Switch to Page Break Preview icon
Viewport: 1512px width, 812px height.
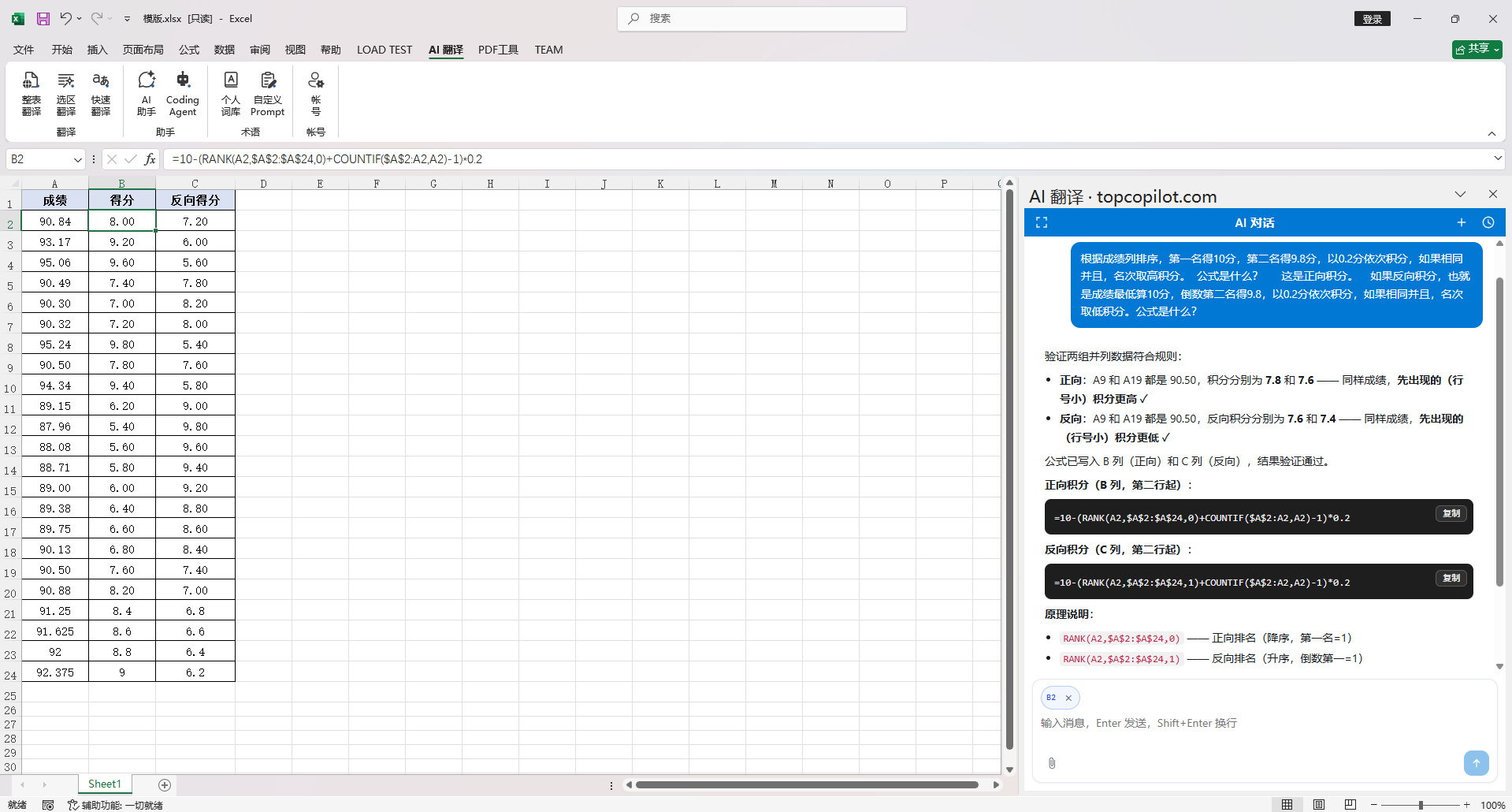point(1350,804)
